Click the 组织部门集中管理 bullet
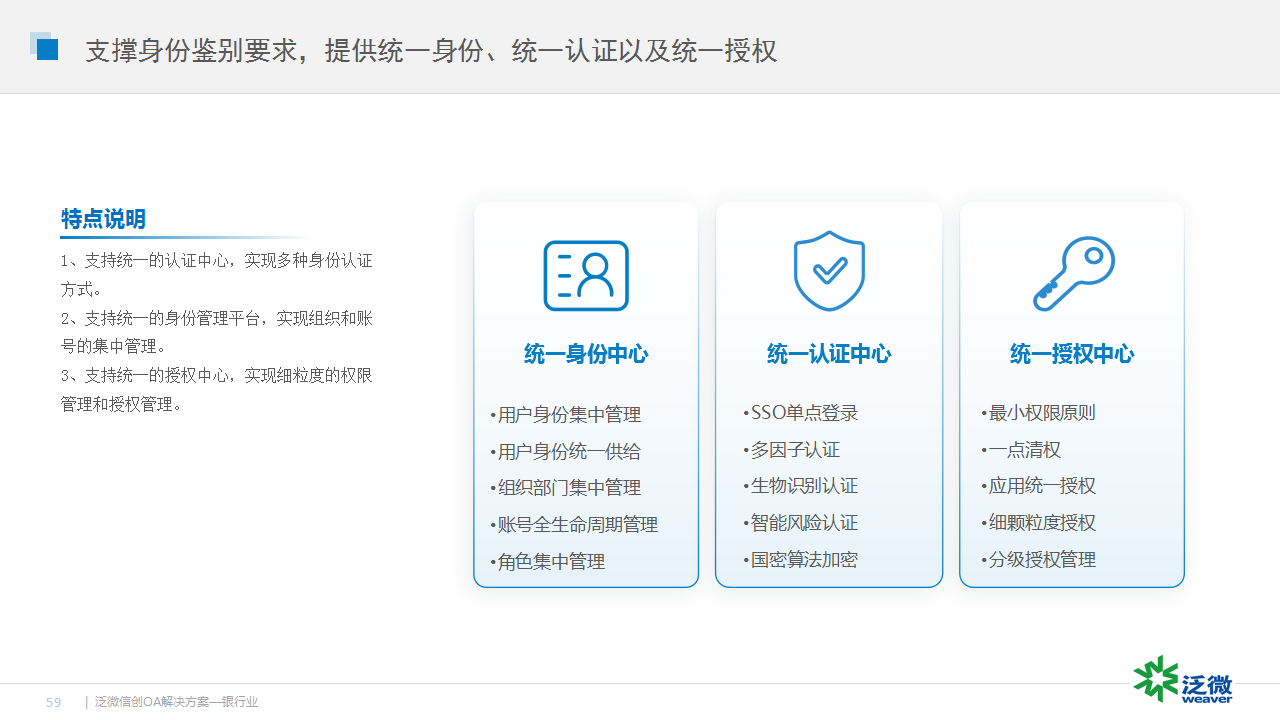 point(566,488)
